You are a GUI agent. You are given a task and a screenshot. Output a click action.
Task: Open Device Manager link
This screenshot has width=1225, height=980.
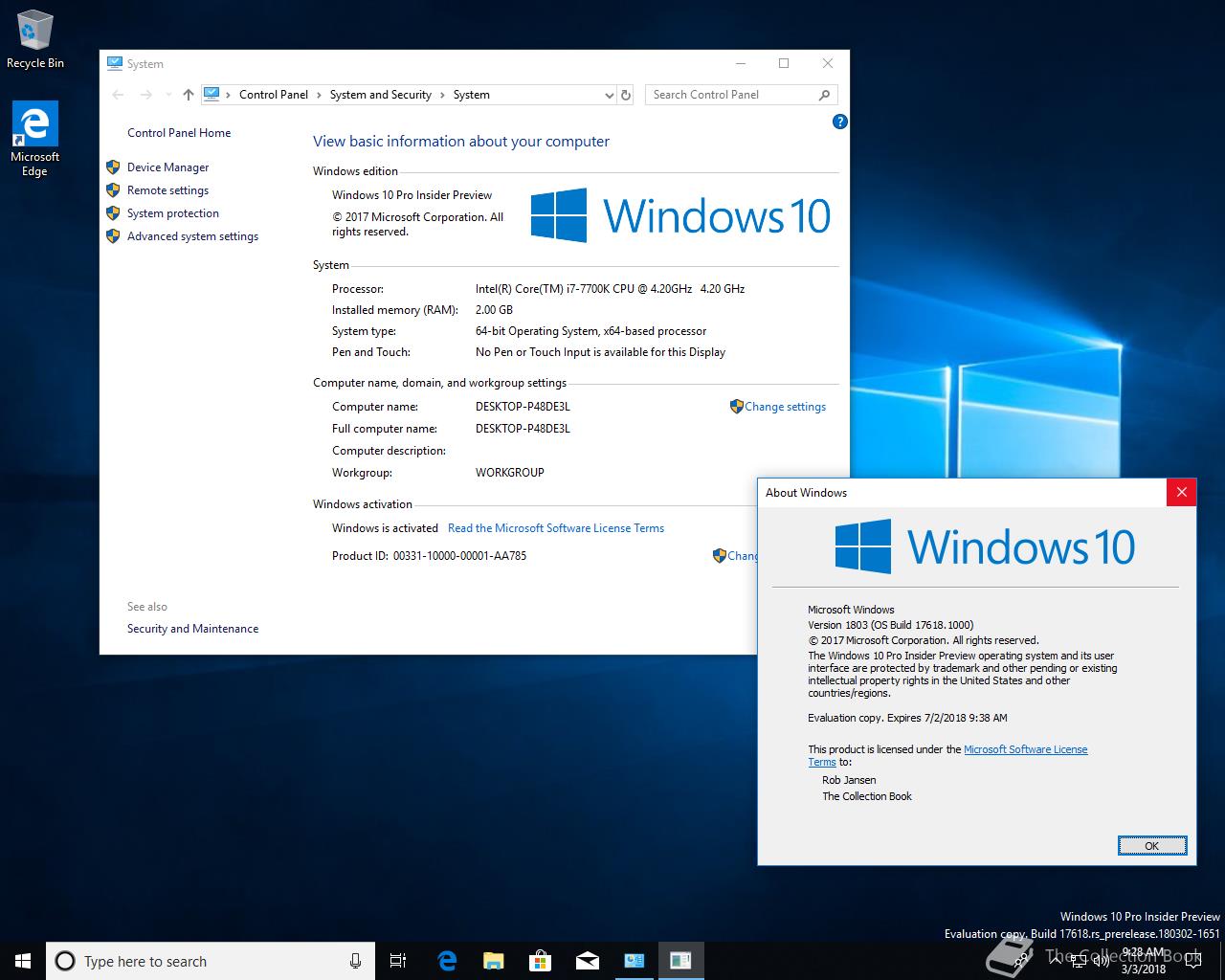(x=167, y=167)
